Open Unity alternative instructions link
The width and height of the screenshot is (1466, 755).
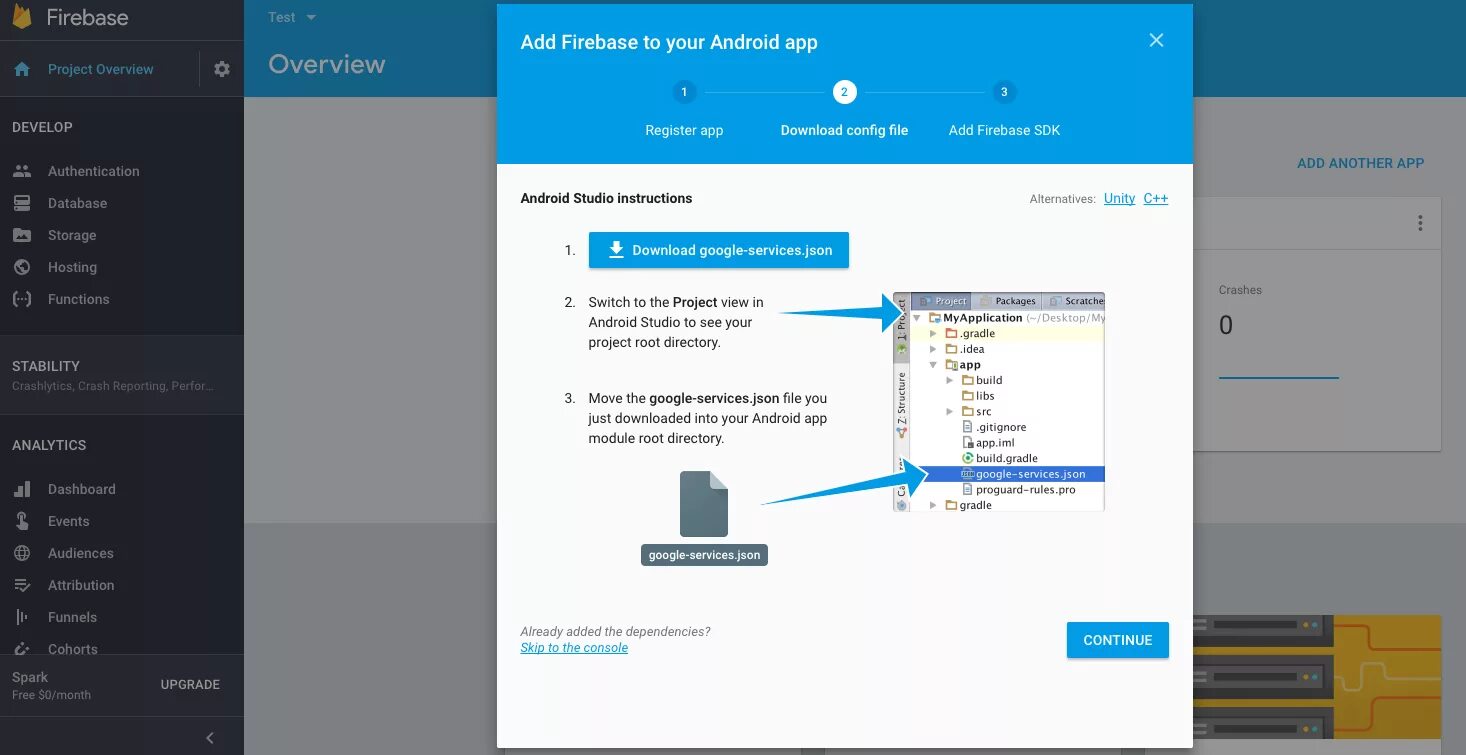[1119, 198]
